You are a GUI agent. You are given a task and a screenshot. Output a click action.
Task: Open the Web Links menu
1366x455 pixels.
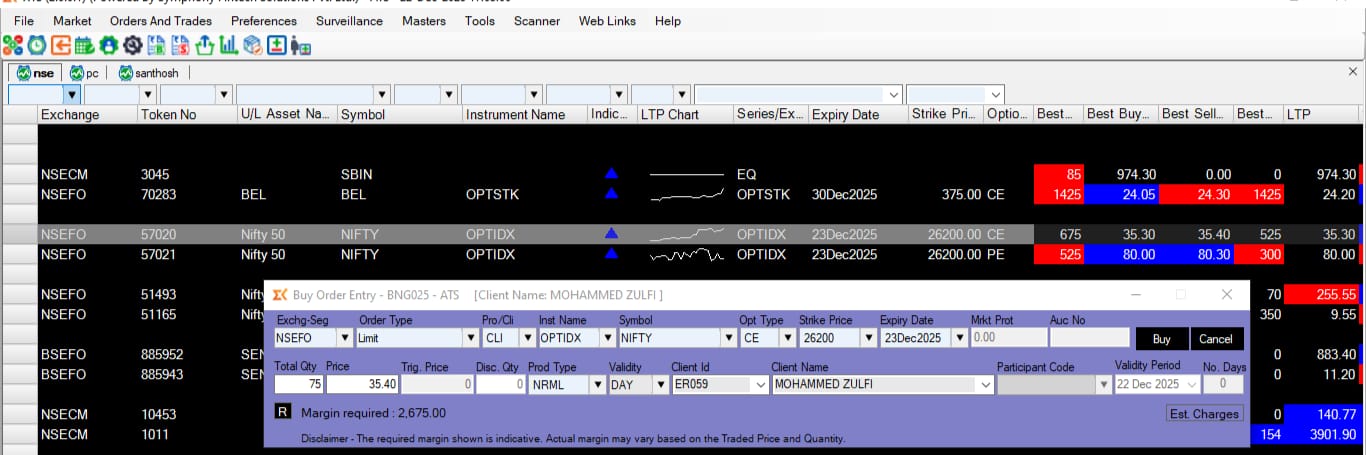tap(608, 20)
